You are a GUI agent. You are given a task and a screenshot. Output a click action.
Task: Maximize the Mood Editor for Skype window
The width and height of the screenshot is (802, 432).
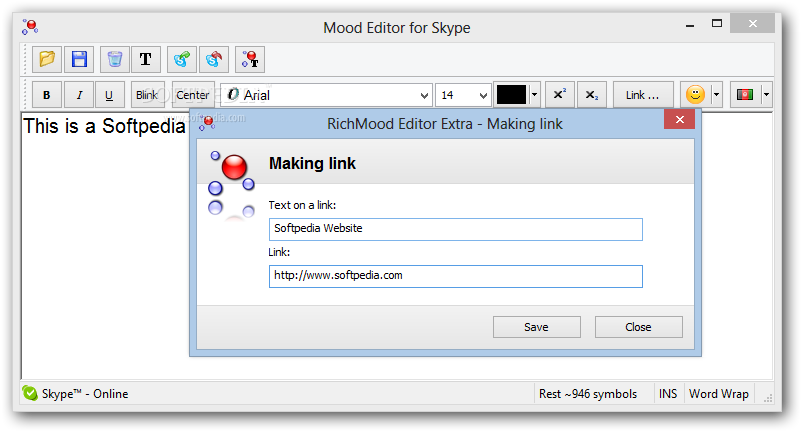coord(717,24)
